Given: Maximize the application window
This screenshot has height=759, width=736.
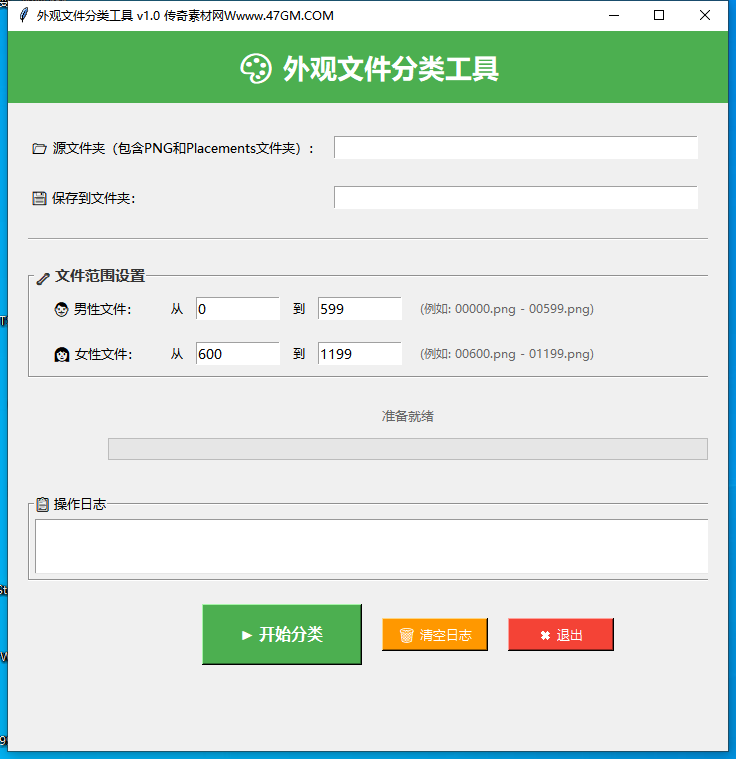Looking at the screenshot, I should click(x=659, y=16).
